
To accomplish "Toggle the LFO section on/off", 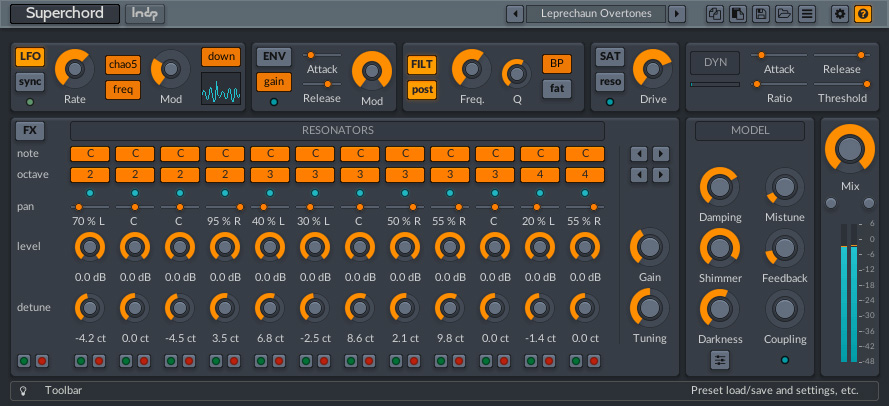I will point(29,56).
